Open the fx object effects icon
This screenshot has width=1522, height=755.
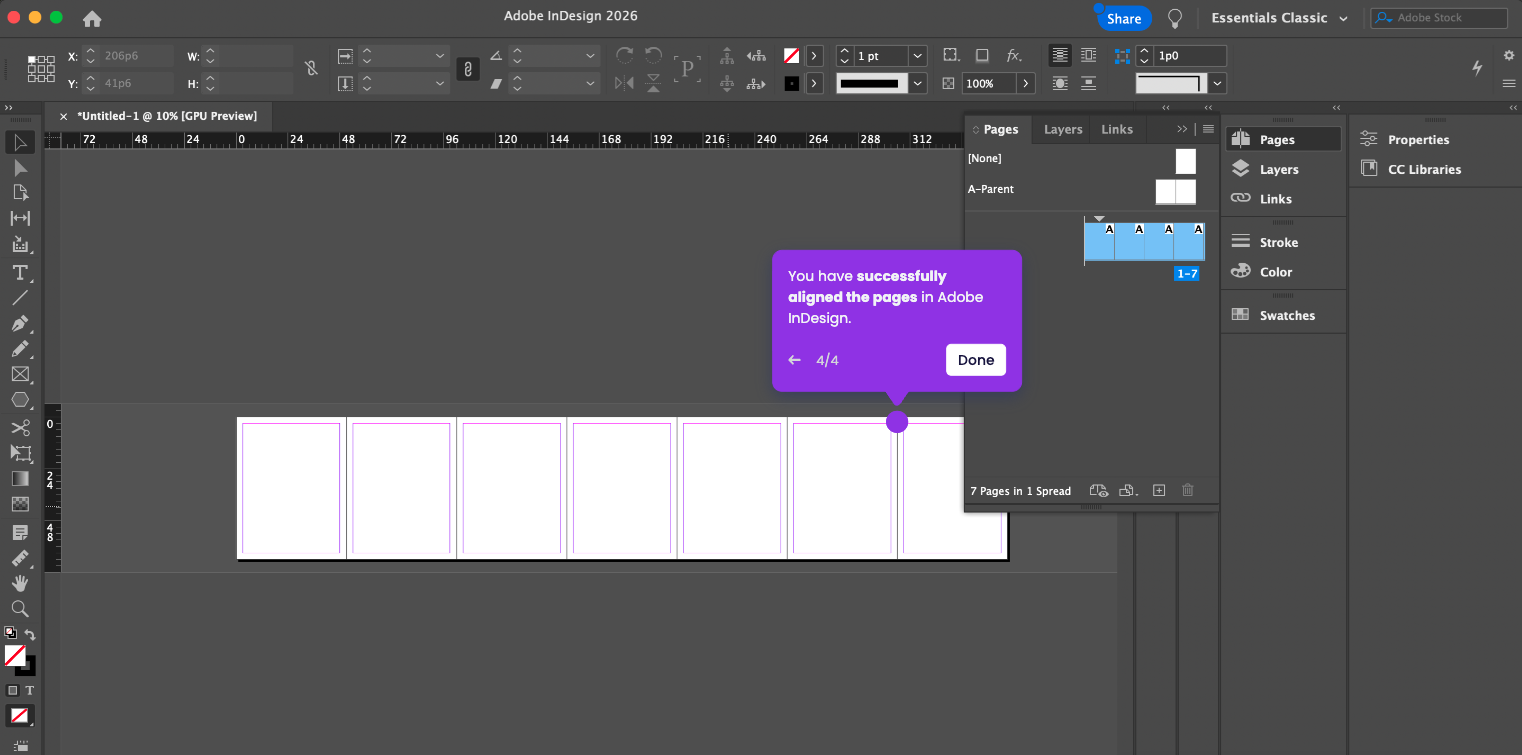pos(1013,56)
